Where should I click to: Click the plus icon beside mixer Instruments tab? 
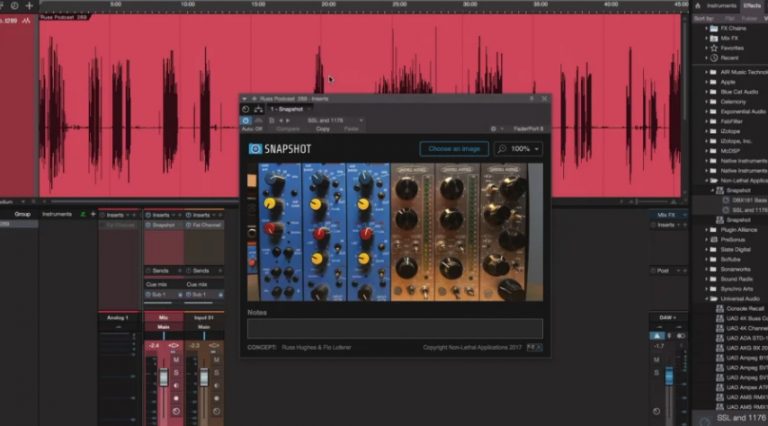click(x=93, y=214)
